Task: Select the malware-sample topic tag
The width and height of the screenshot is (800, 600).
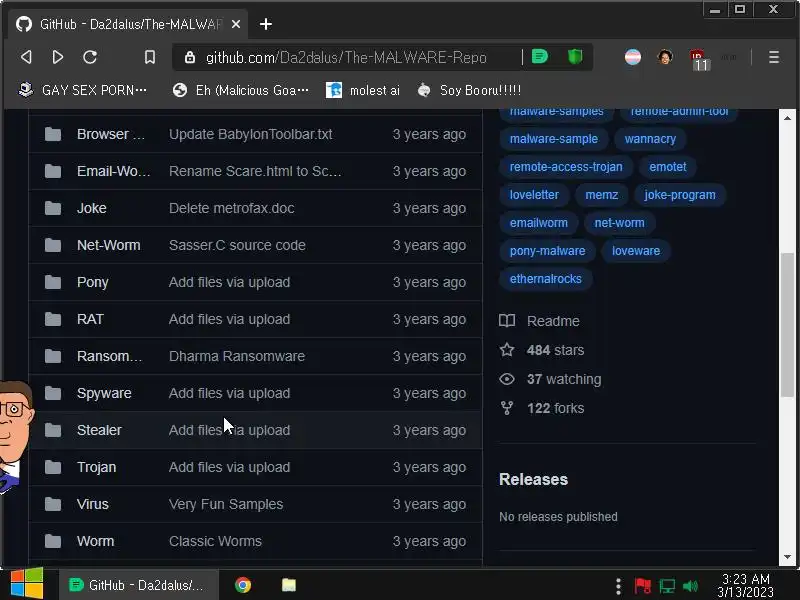Action: tap(554, 139)
